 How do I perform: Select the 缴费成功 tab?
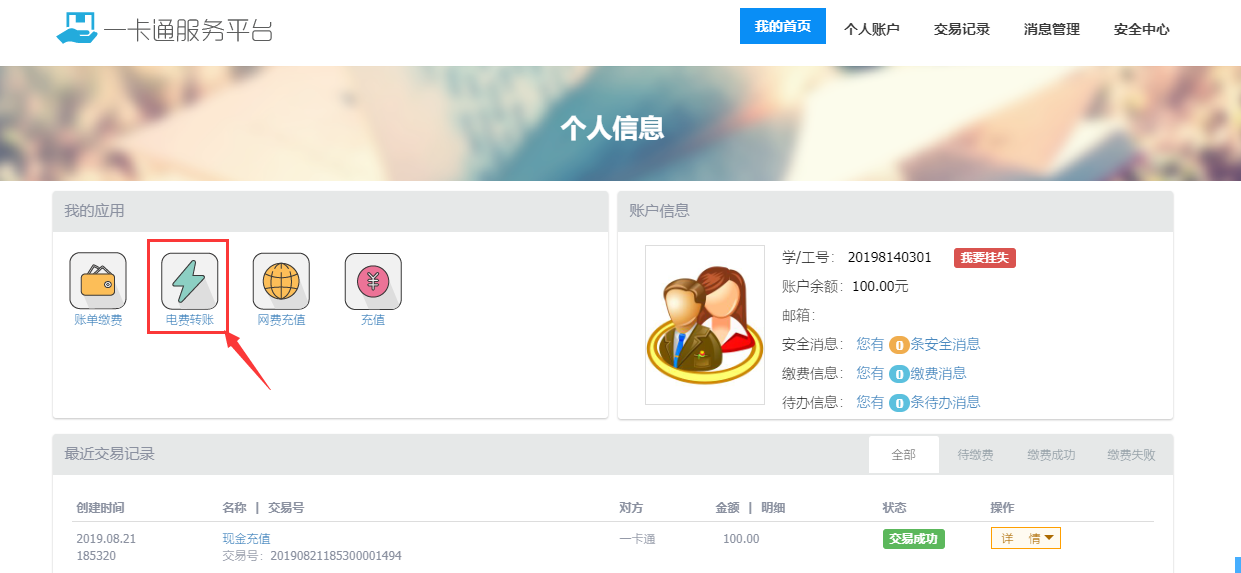(x=1051, y=454)
